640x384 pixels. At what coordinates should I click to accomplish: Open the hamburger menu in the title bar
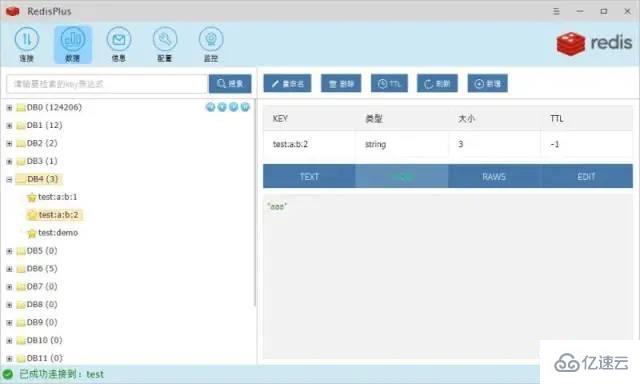pos(556,11)
